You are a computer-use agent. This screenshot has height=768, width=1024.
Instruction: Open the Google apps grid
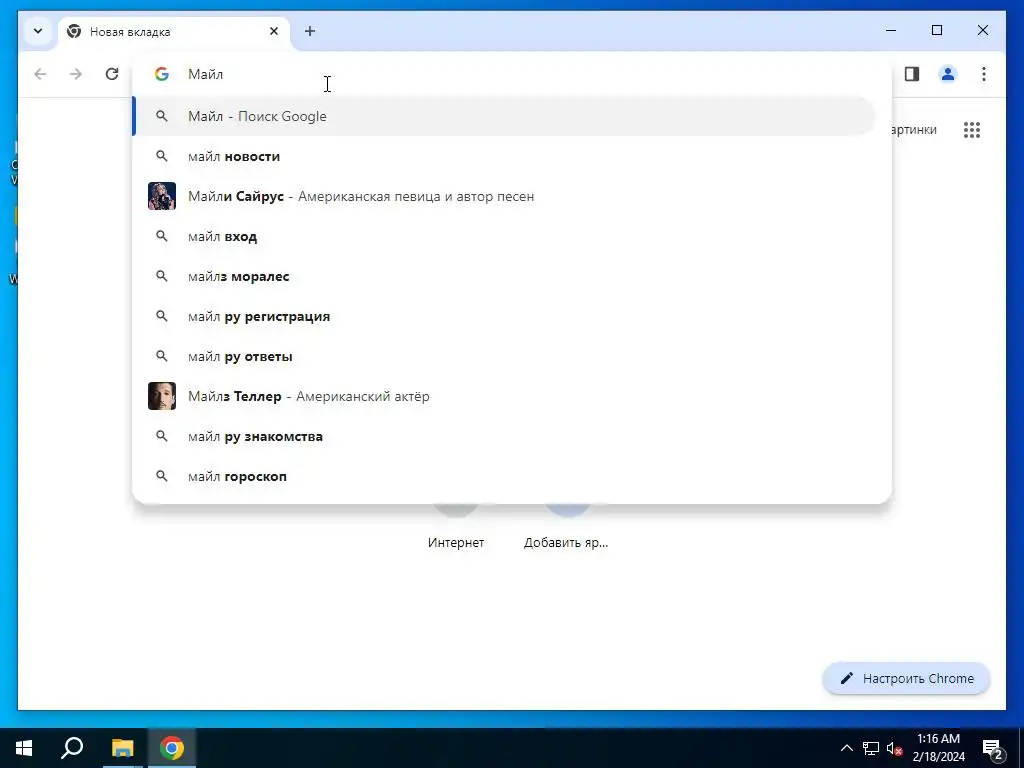click(972, 129)
